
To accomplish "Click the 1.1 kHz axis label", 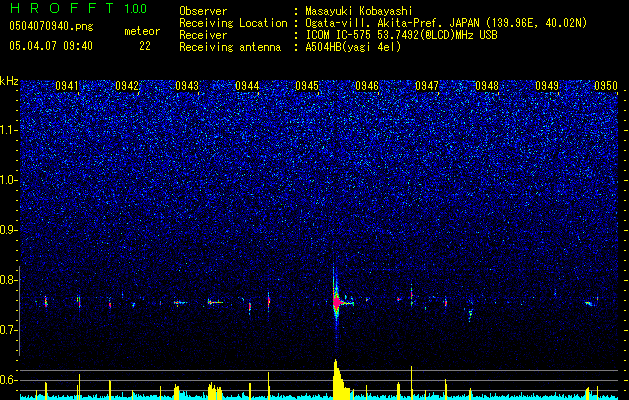I will pos(9,130).
